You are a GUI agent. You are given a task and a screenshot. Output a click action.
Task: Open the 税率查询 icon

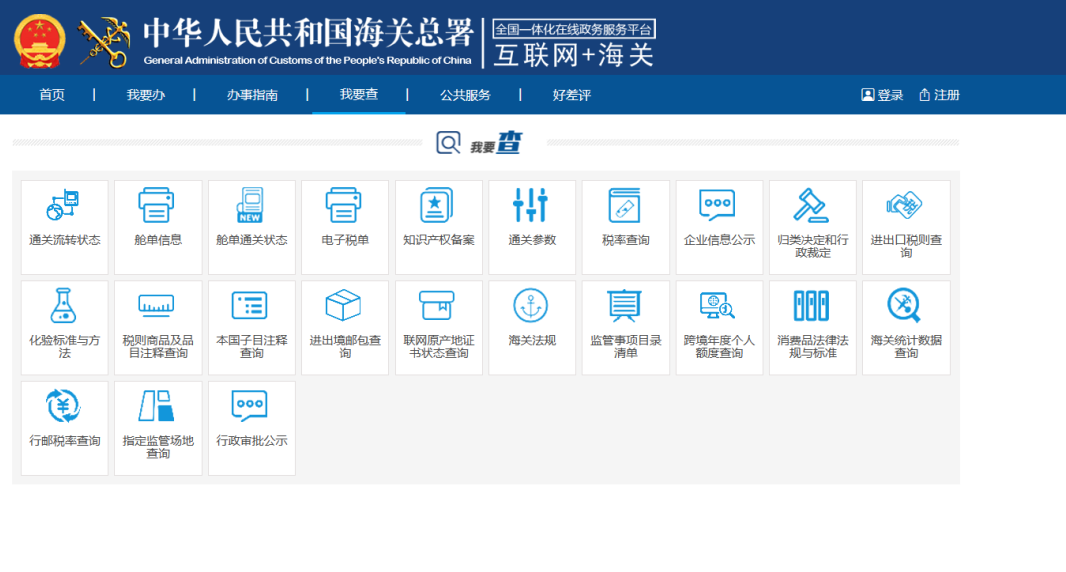point(625,206)
